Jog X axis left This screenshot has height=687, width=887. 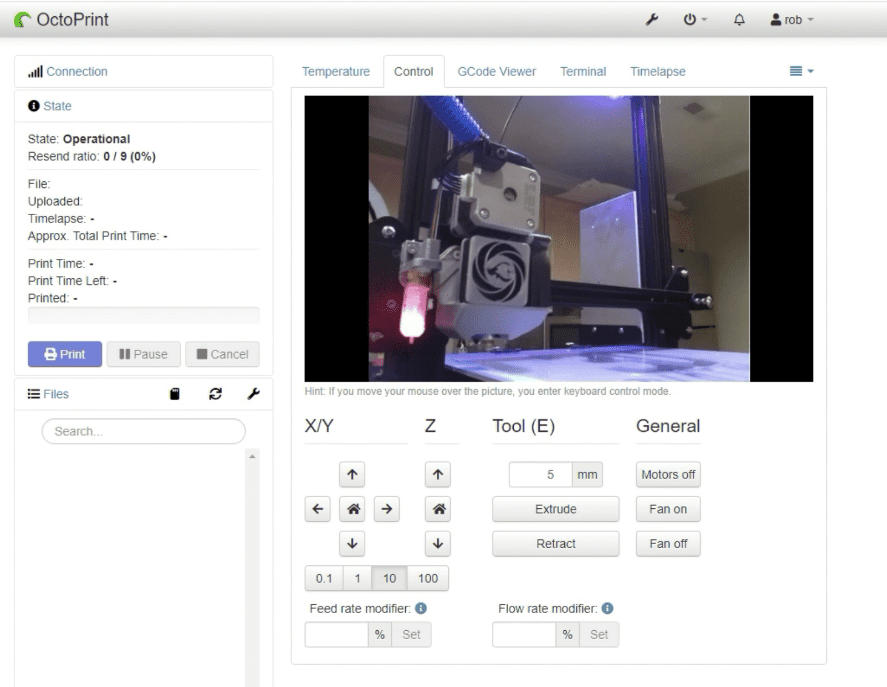click(317, 509)
